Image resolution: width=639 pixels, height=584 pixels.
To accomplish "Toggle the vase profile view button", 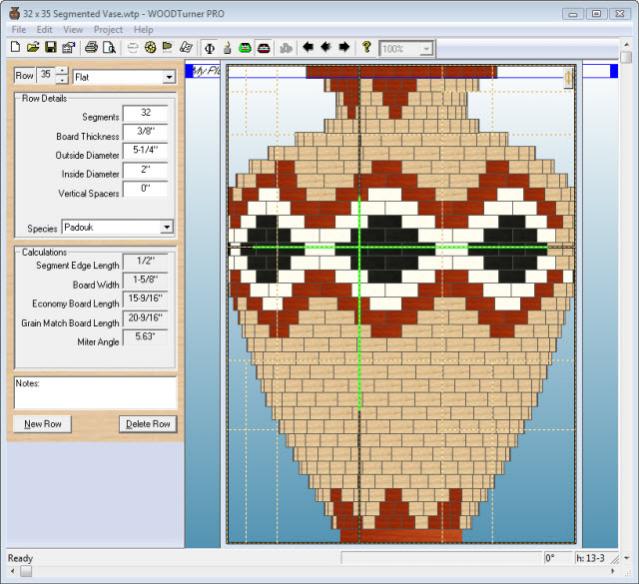I will point(227,47).
